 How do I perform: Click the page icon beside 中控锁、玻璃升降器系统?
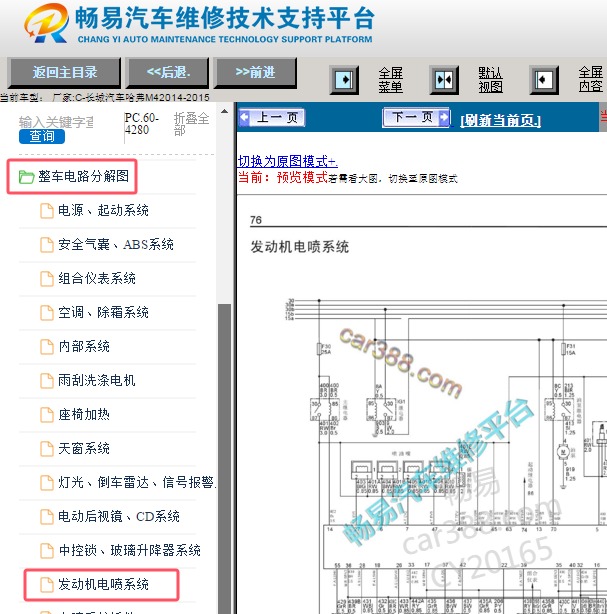pyautogui.click(x=47, y=551)
